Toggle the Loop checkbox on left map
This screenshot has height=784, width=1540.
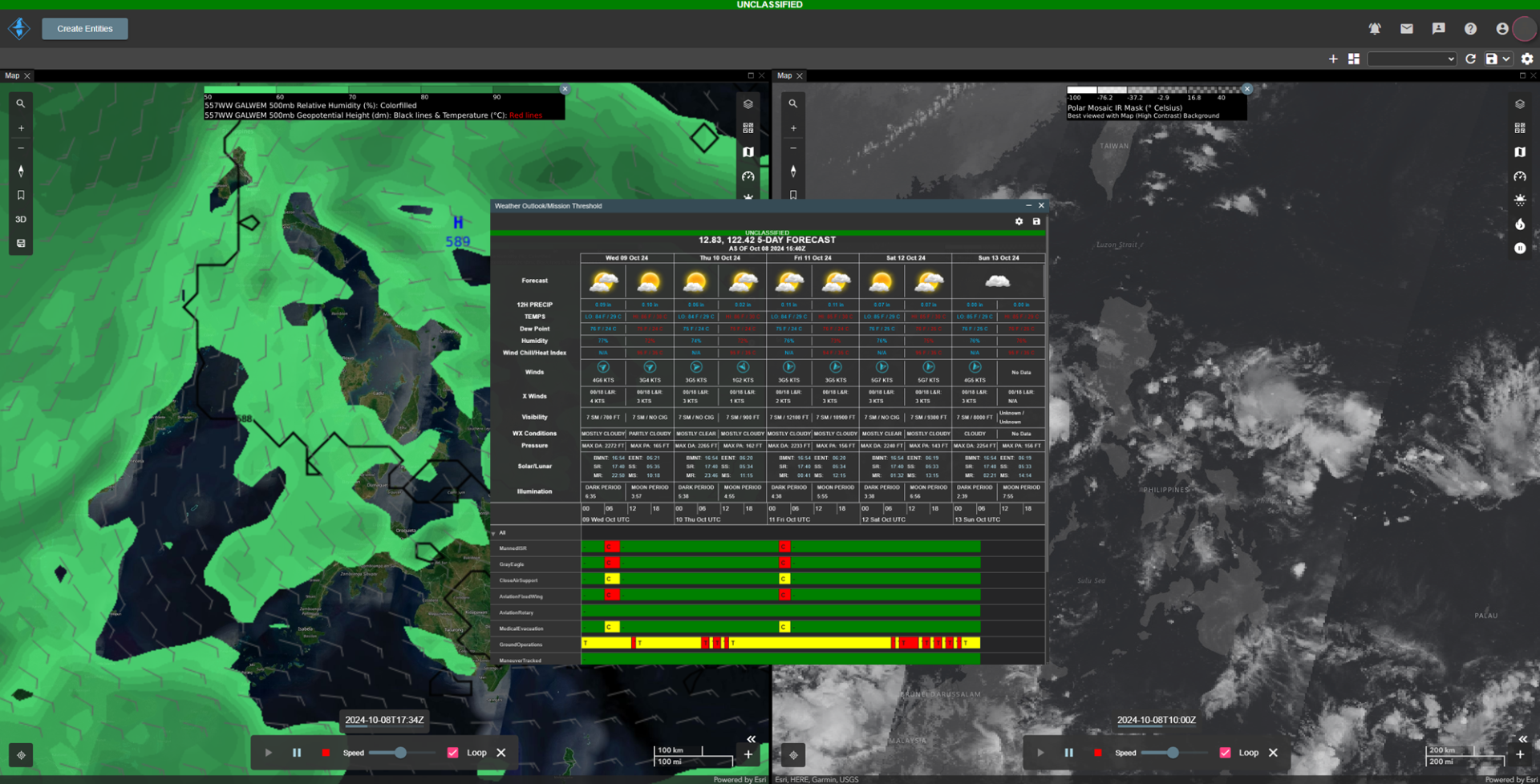pyautogui.click(x=453, y=753)
